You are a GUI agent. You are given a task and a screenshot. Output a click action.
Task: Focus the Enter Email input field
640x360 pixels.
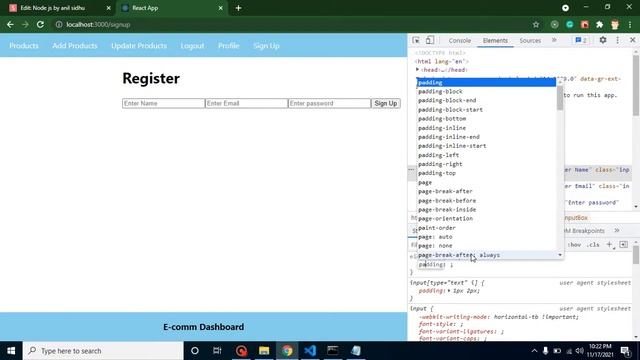(246, 103)
